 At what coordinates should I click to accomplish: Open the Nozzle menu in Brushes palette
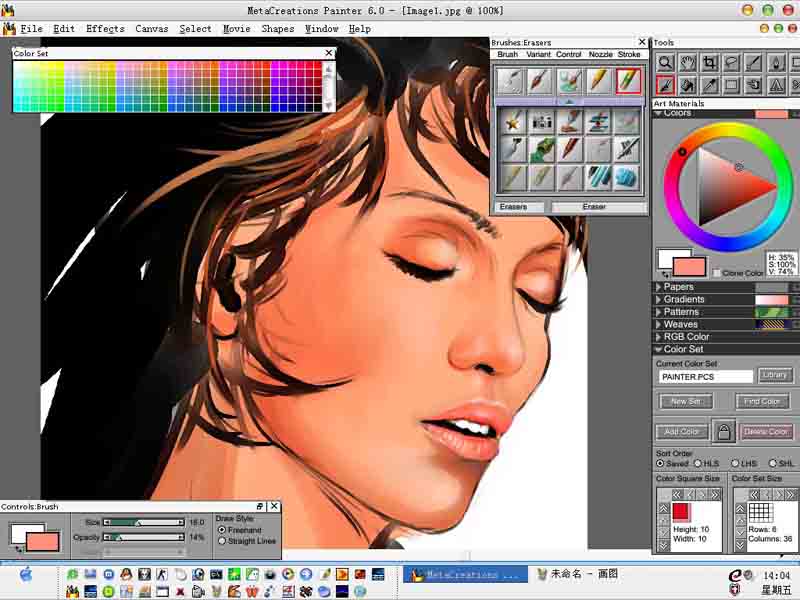(601, 54)
